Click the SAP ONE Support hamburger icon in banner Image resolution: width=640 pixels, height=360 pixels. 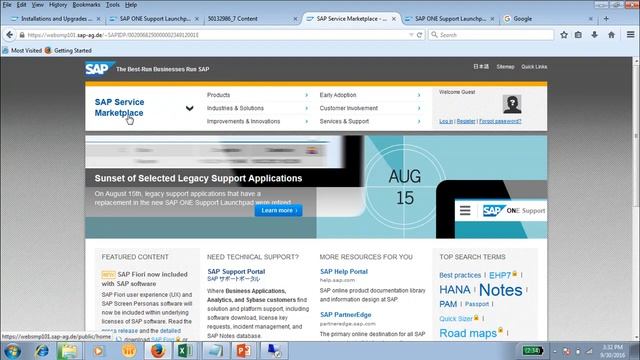465,211
